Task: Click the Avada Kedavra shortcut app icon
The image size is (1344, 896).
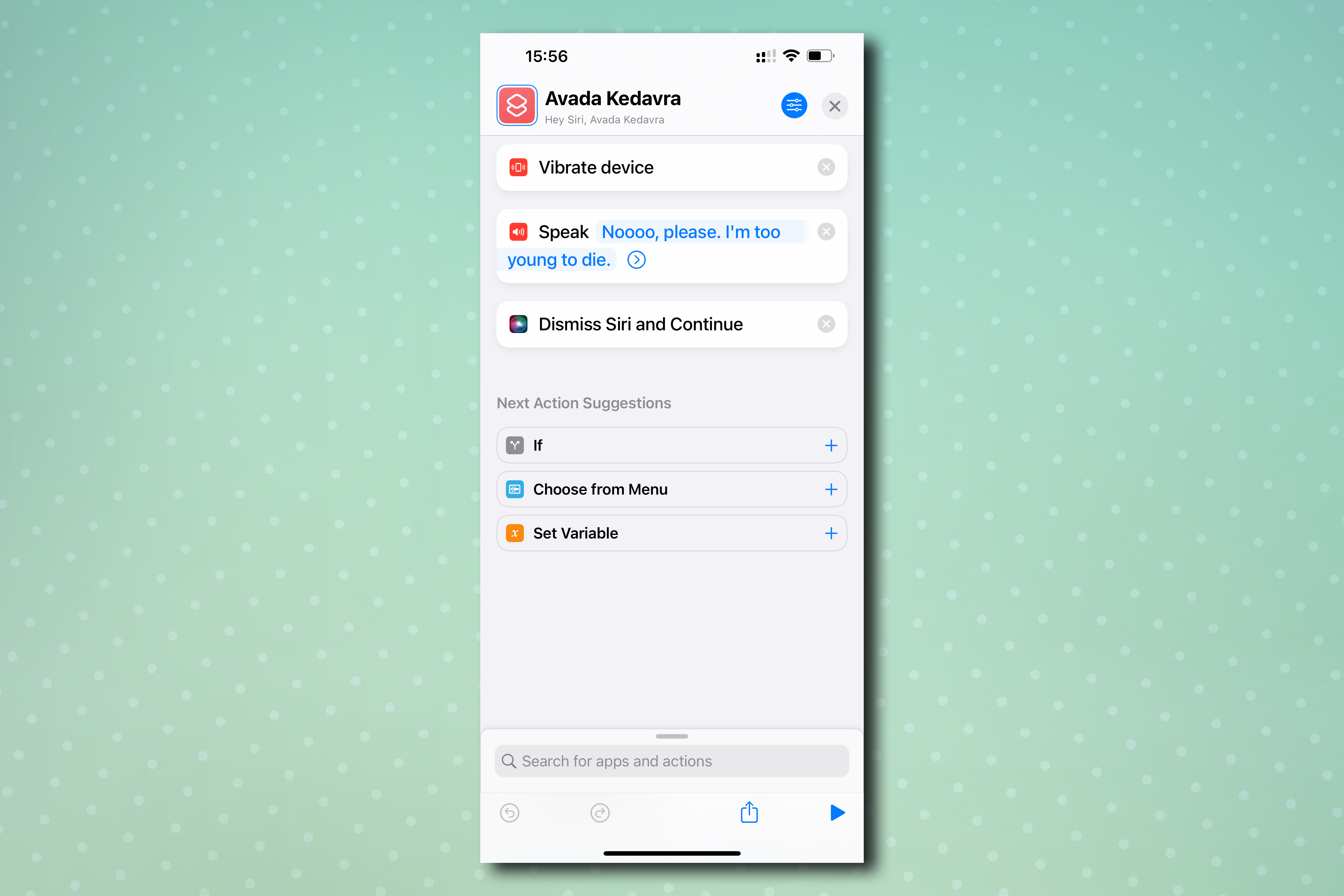Action: [516, 105]
